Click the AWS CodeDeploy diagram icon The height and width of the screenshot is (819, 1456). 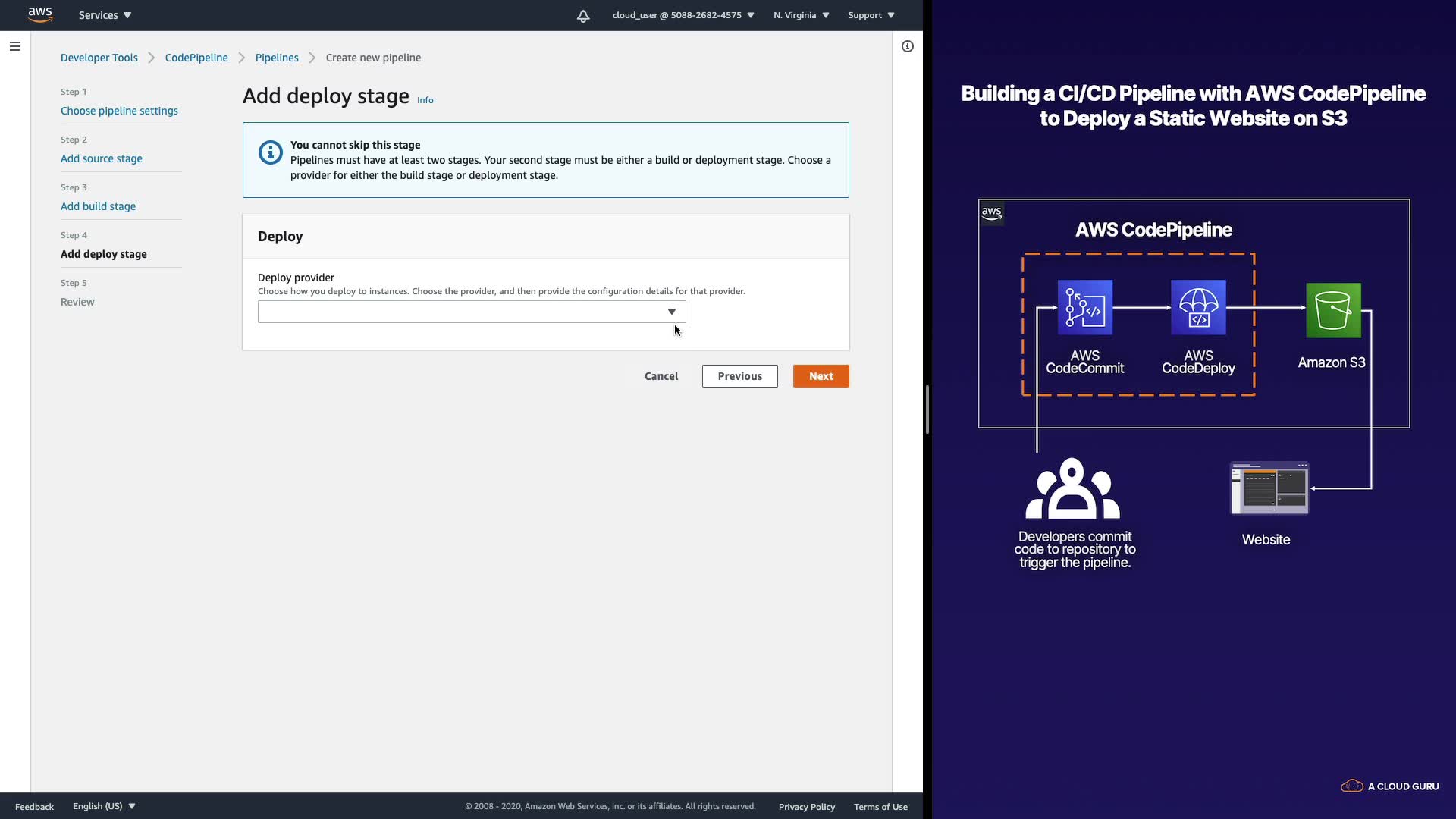pos(1197,307)
